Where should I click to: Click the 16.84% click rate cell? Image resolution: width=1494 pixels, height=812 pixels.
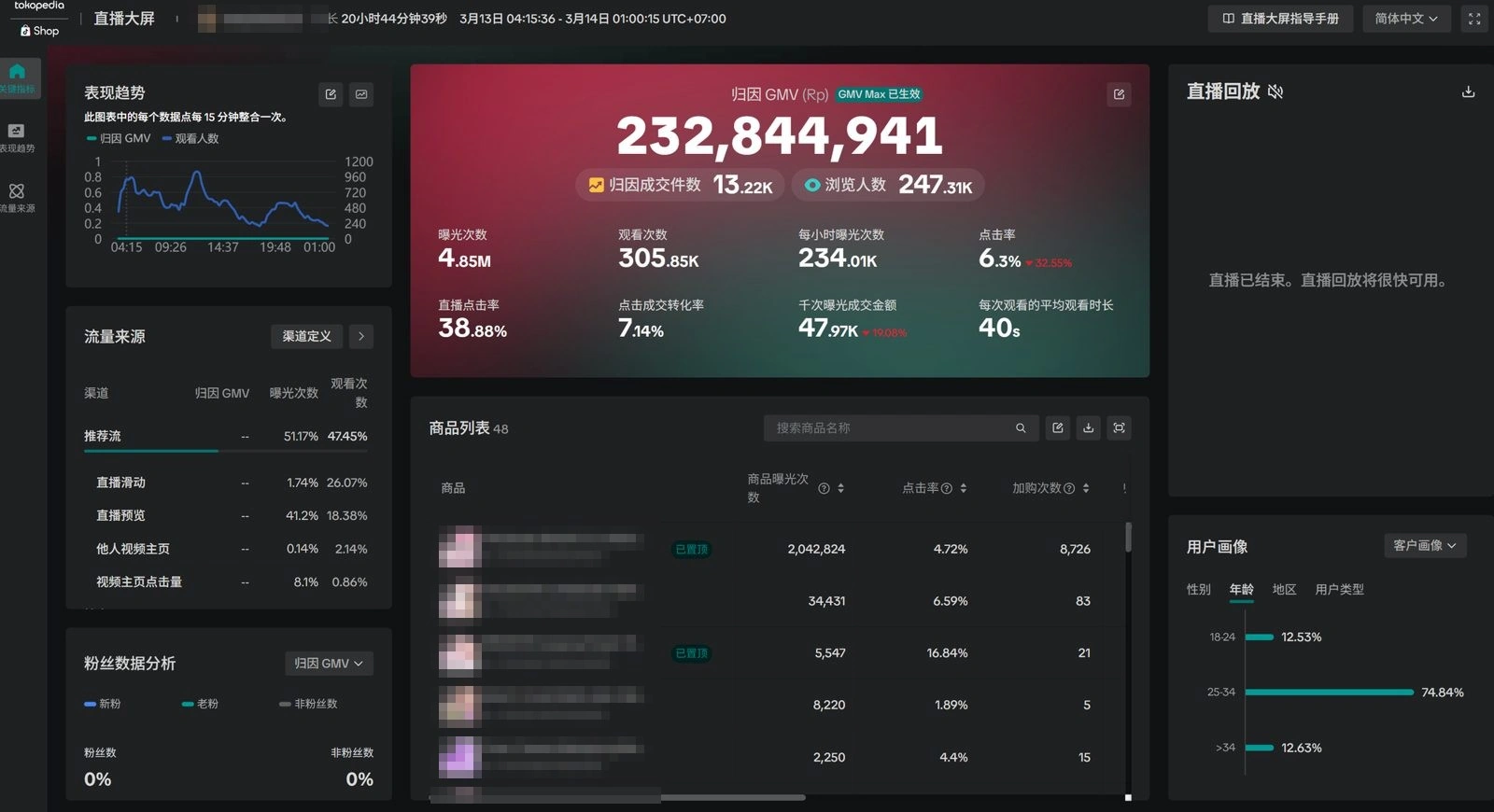[947, 653]
